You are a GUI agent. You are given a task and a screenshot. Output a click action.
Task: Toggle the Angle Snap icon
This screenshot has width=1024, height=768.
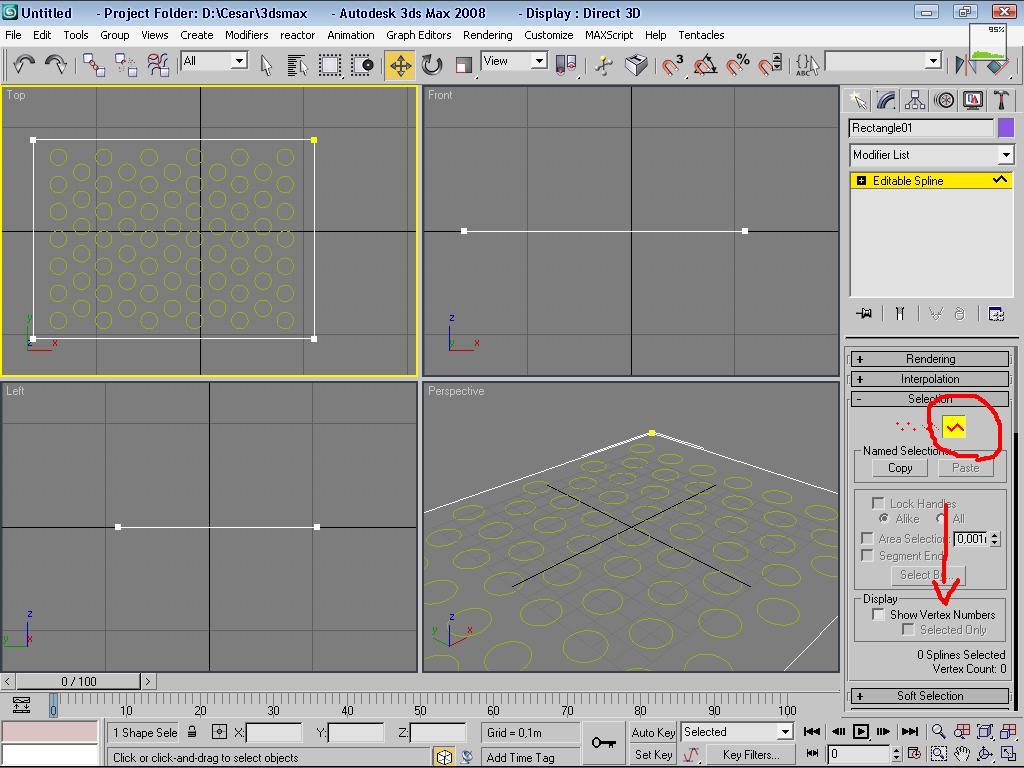(x=705, y=65)
